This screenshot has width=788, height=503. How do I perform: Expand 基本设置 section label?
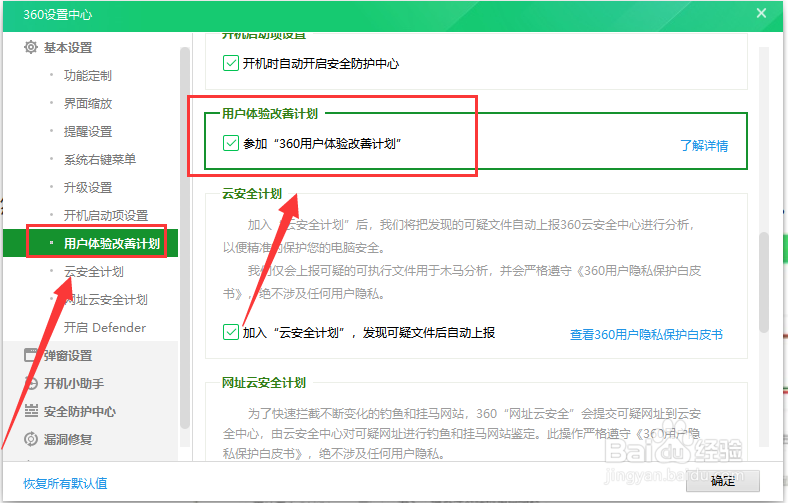68,48
